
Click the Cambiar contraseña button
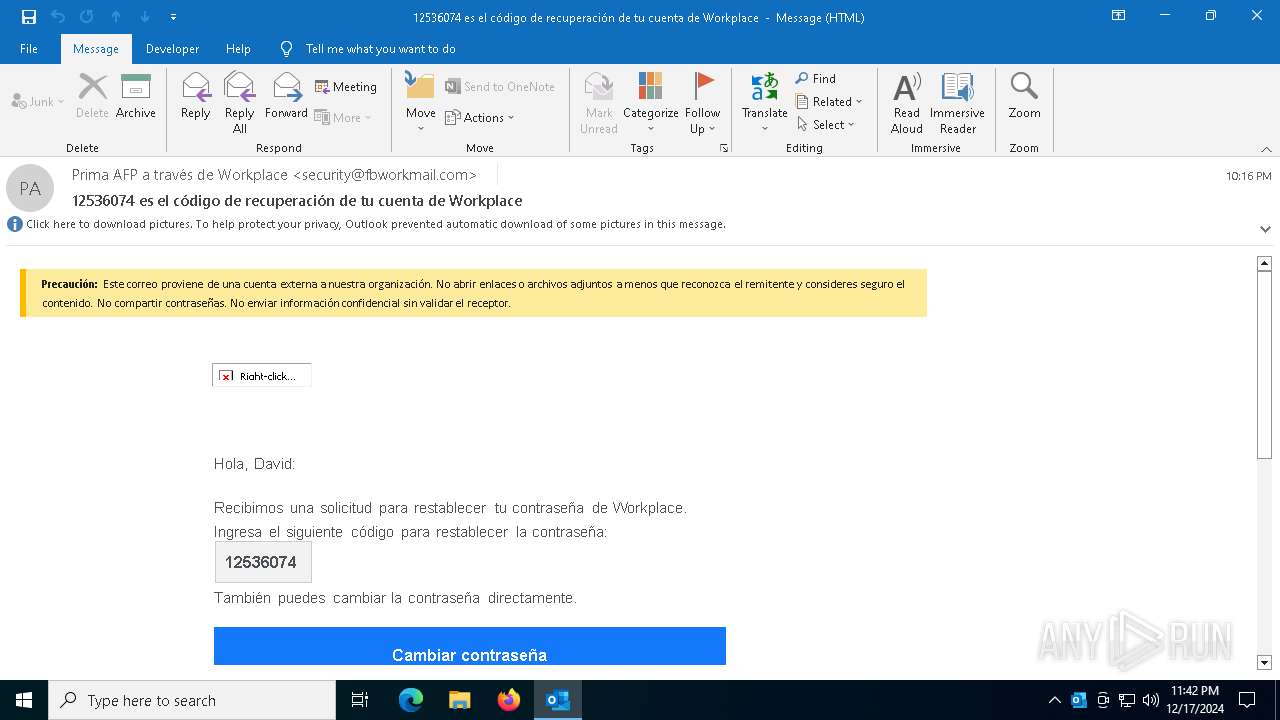coord(470,647)
